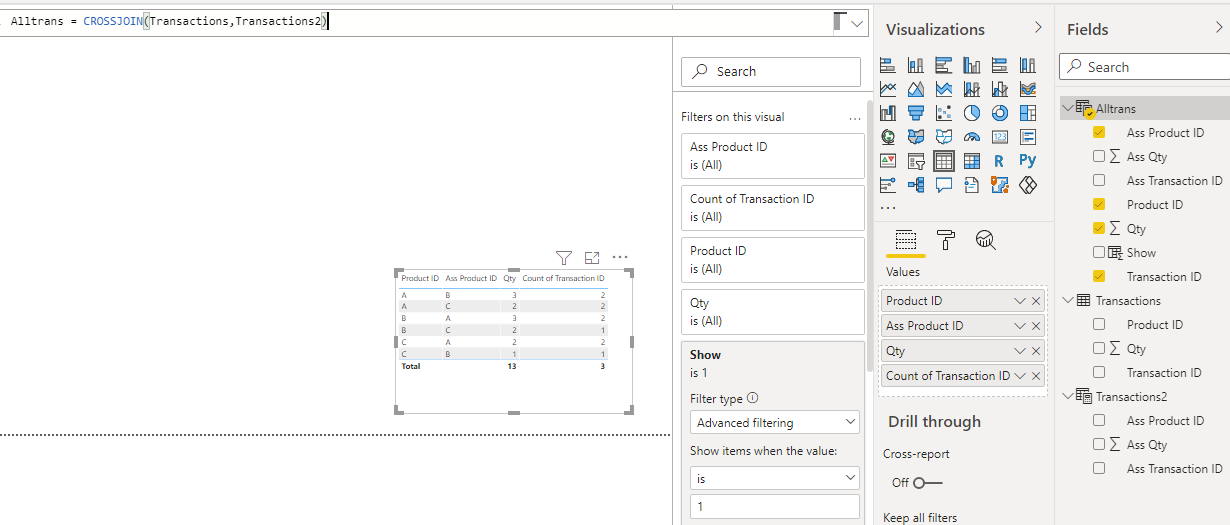Switch to the Fields tab in Visualizations
This screenshot has width=1230, height=525.
pyautogui.click(x=905, y=239)
